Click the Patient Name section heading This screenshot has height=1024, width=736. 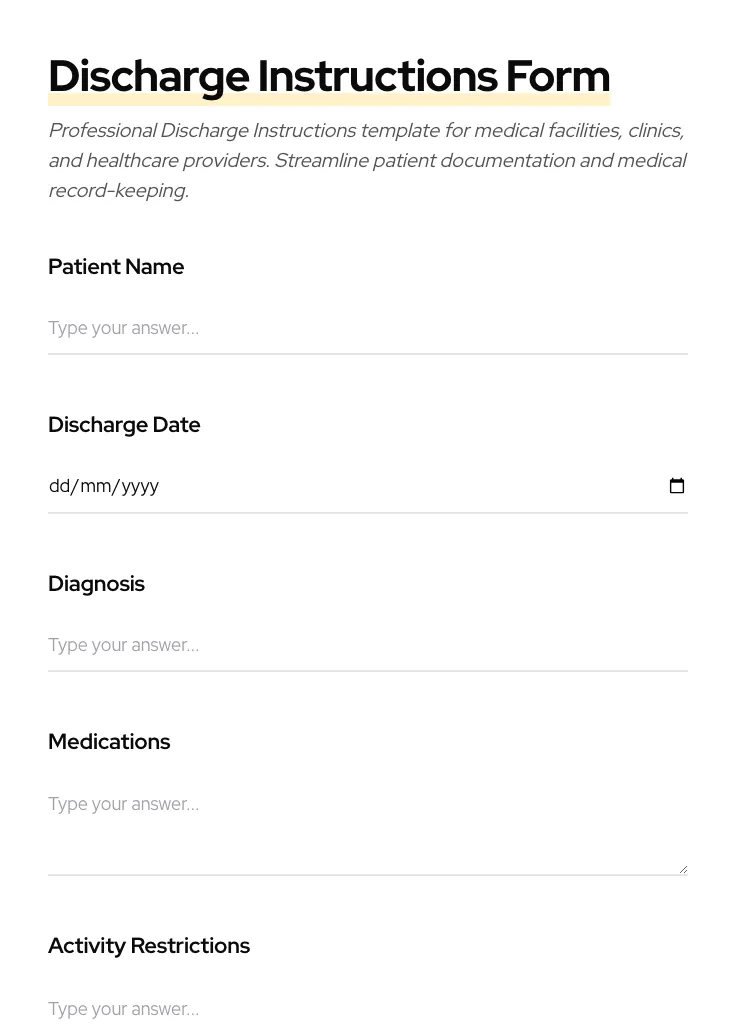pyautogui.click(x=116, y=267)
